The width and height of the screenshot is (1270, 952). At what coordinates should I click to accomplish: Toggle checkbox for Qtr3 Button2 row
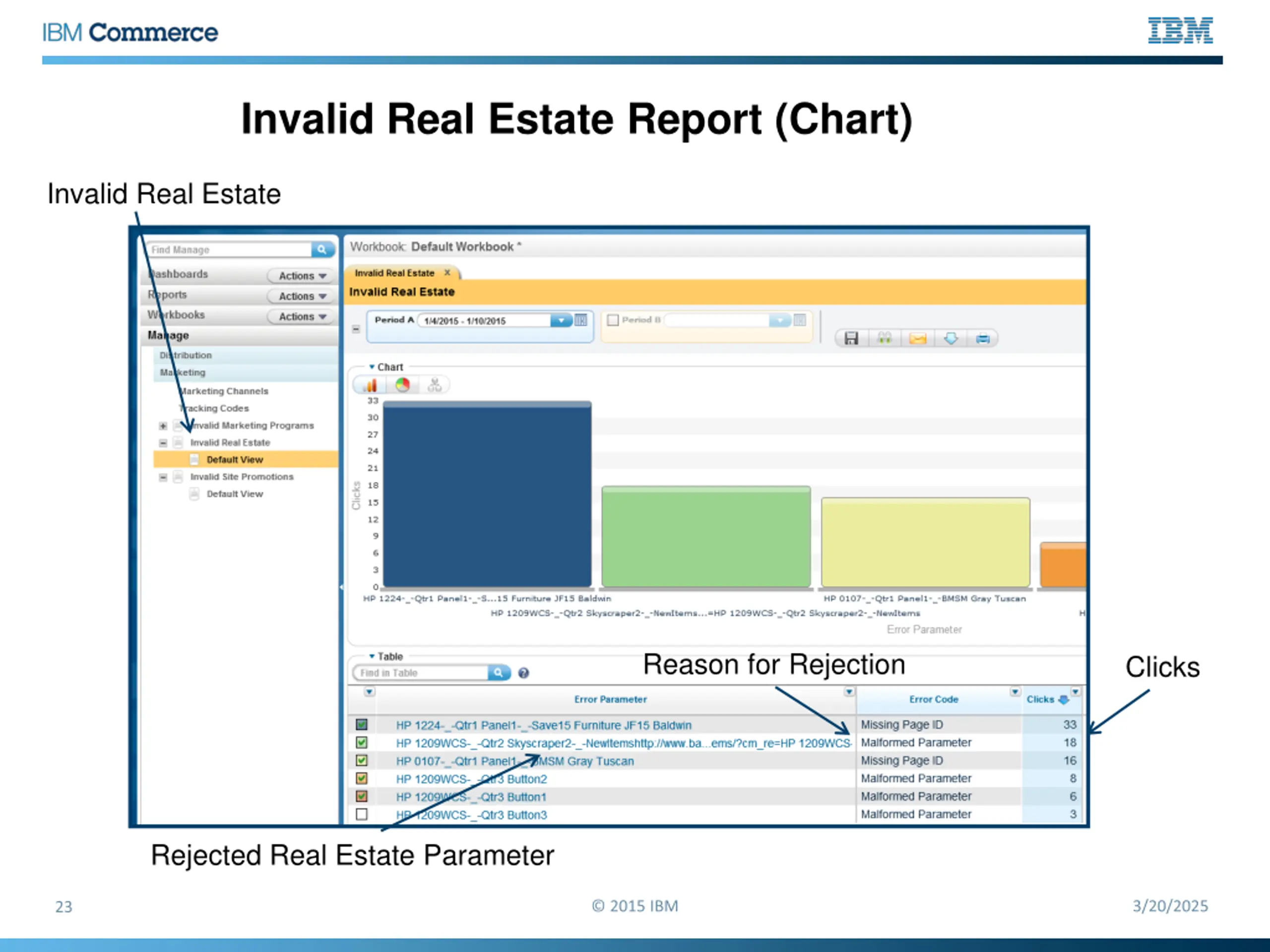click(x=362, y=778)
